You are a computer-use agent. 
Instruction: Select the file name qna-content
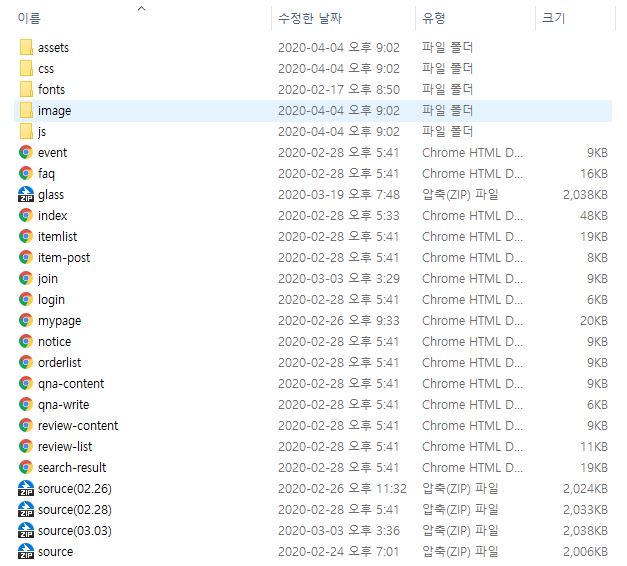[x=71, y=384]
